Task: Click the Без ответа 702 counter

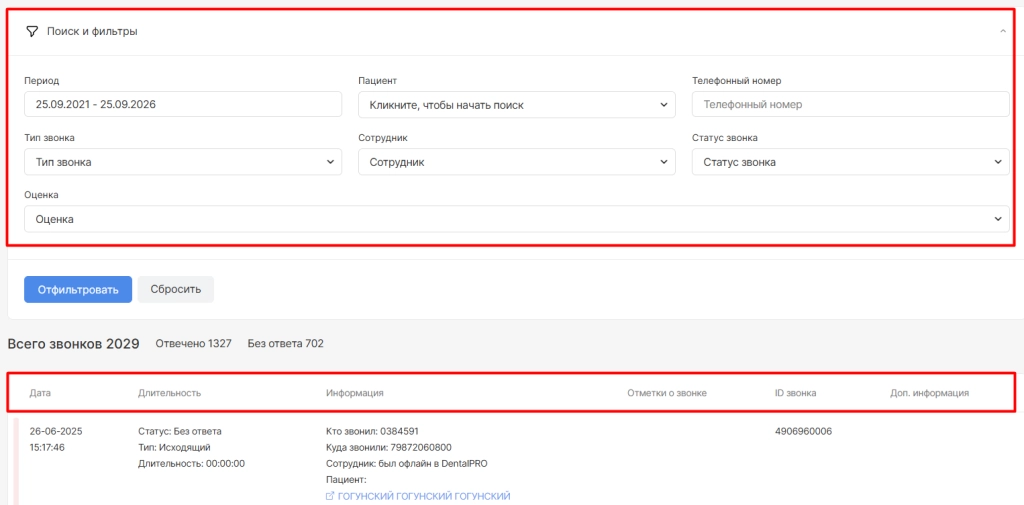Action: pos(285,344)
